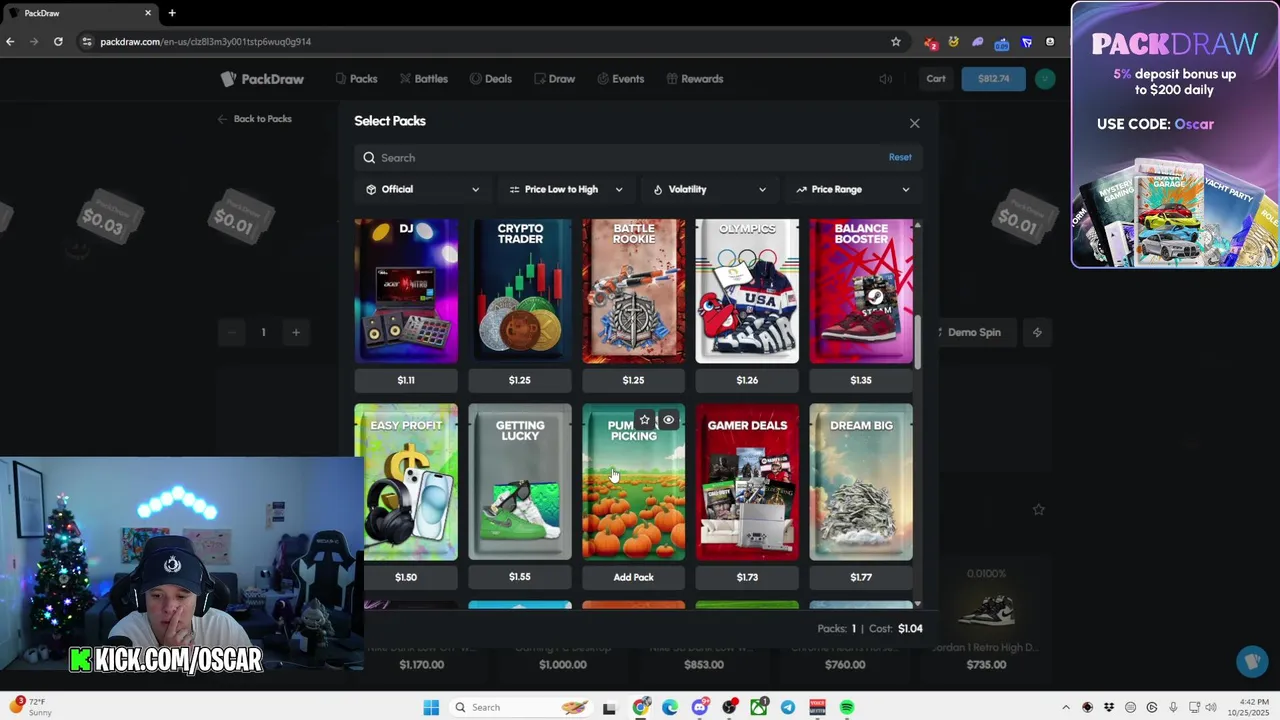Open Chrome from the taskbar

pos(641,707)
